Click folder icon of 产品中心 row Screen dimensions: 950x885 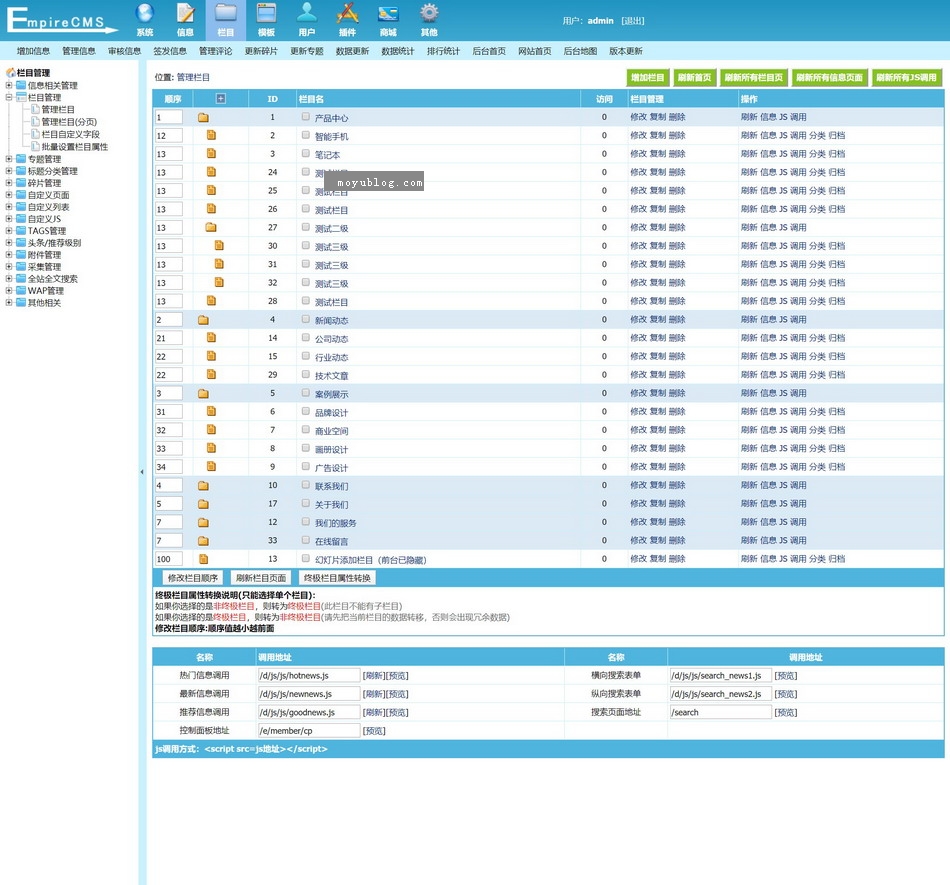pos(203,118)
